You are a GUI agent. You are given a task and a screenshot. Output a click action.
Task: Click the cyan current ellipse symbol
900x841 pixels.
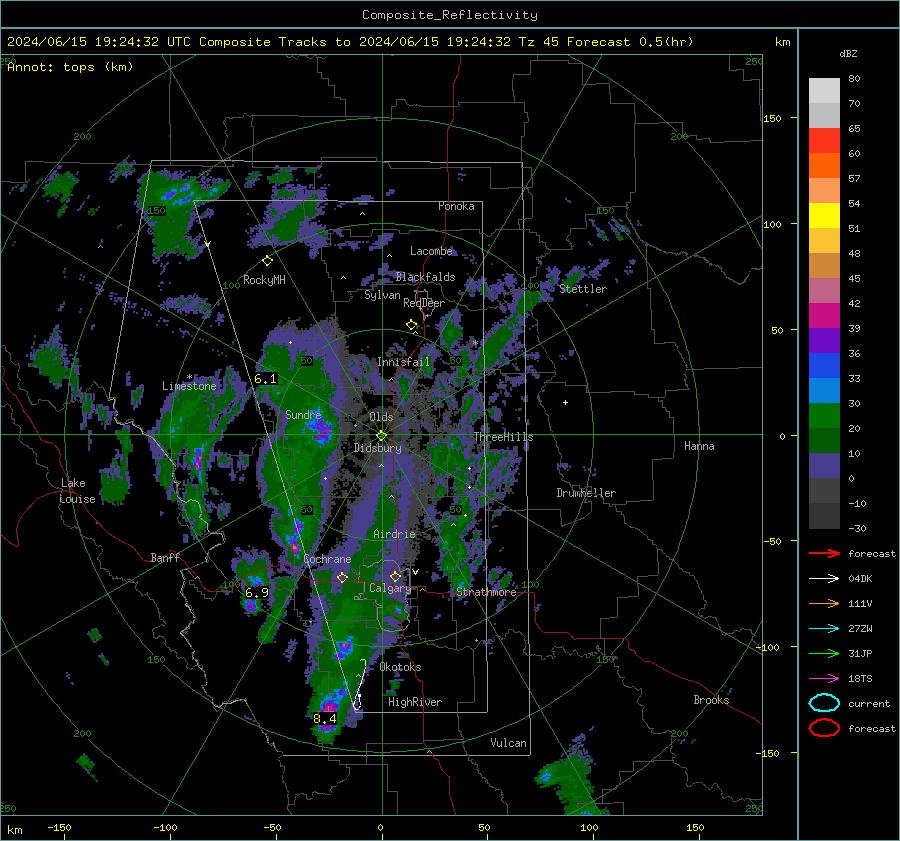pyautogui.click(x=824, y=703)
